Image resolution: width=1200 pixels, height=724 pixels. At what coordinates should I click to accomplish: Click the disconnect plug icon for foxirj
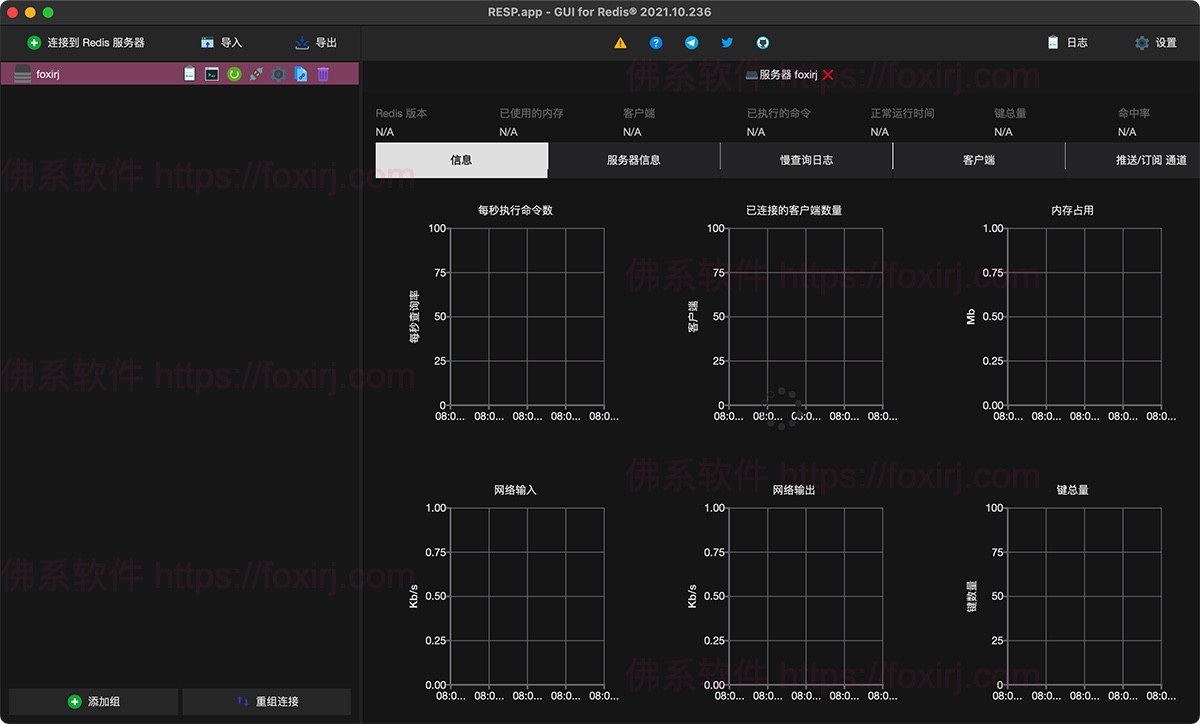[256, 74]
